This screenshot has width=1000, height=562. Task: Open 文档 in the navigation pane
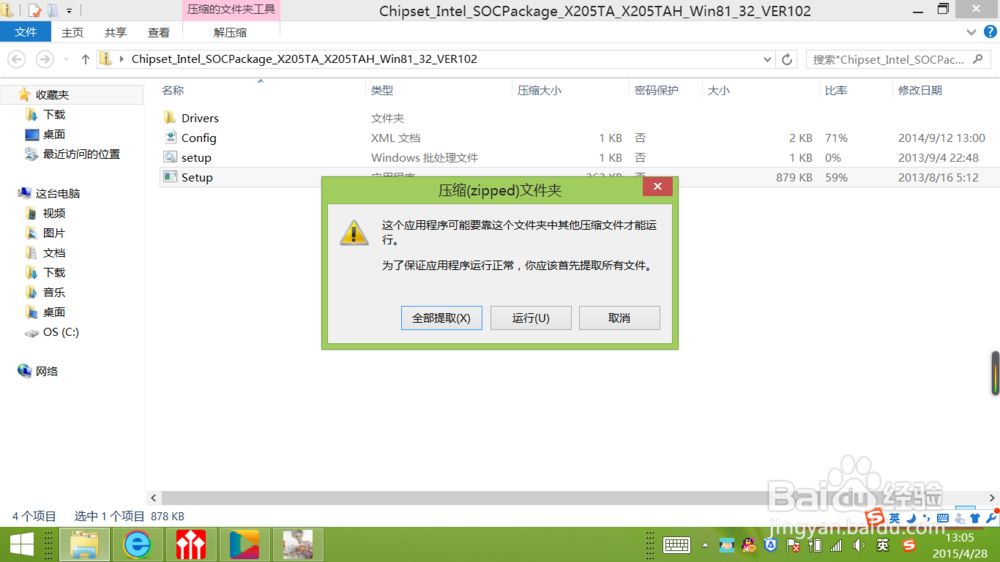point(54,253)
